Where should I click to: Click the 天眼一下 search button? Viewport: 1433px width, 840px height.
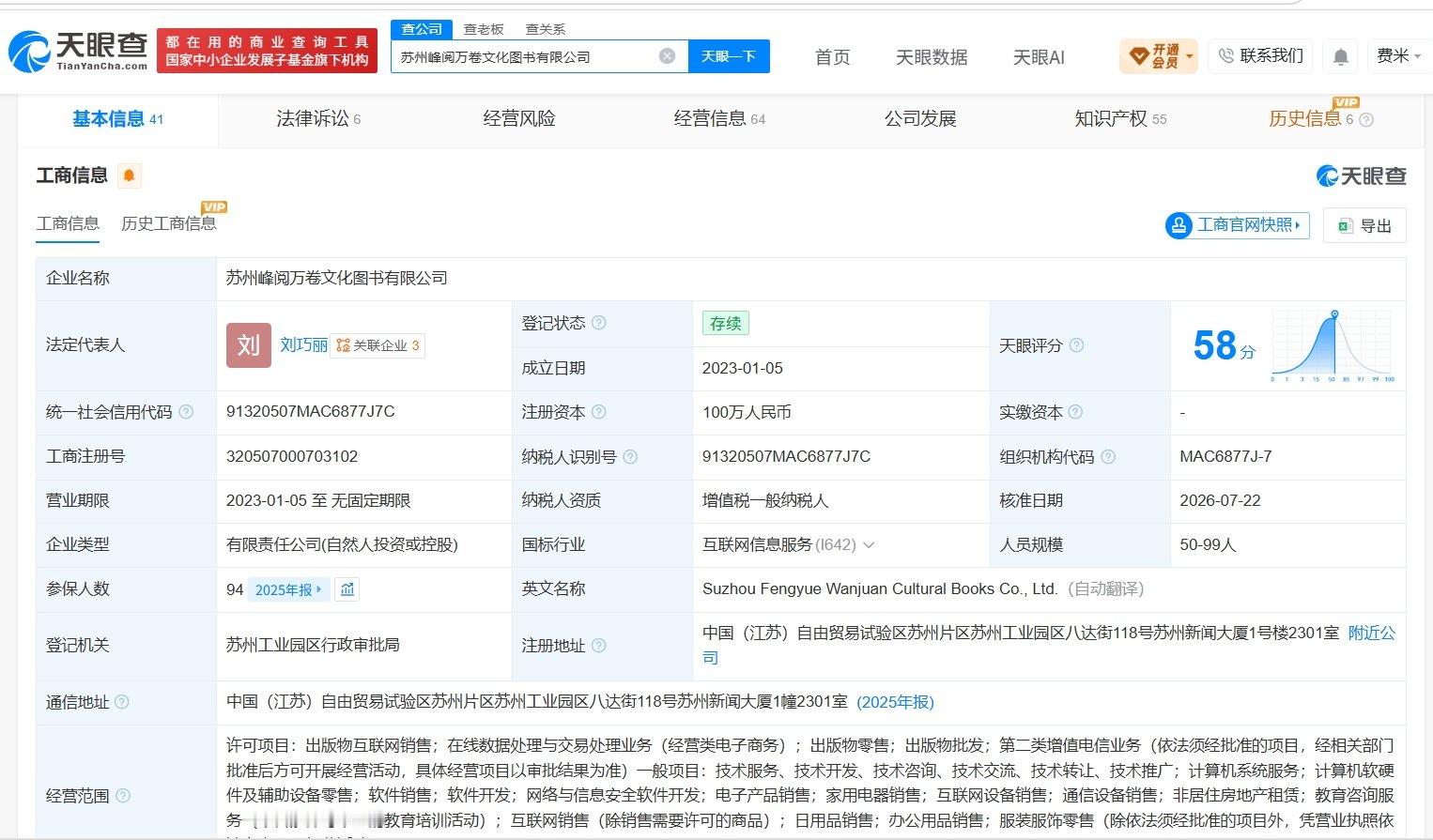(x=729, y=56)
